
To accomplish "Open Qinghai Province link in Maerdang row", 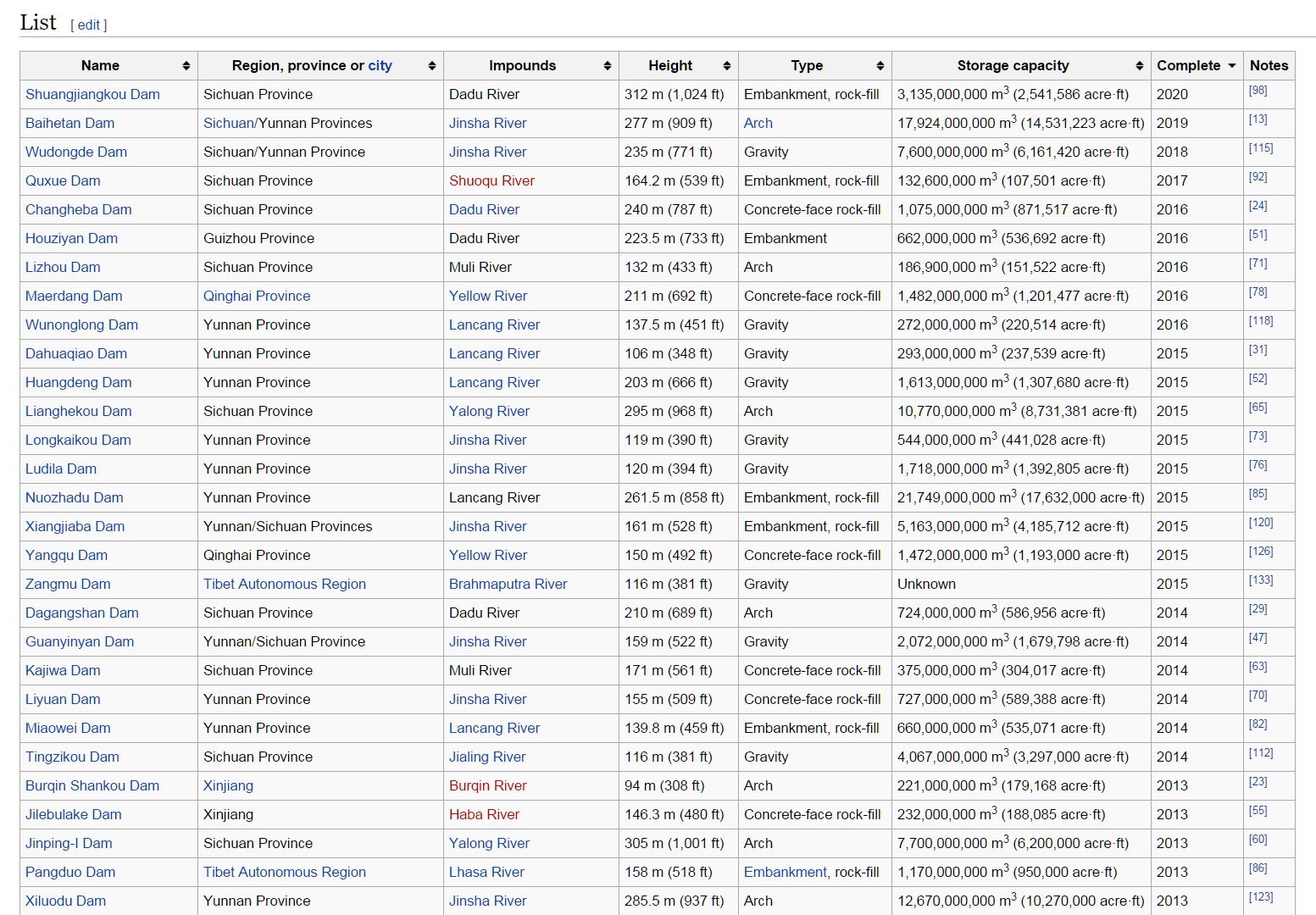I will pyautogui.click(x=257, y=297).
